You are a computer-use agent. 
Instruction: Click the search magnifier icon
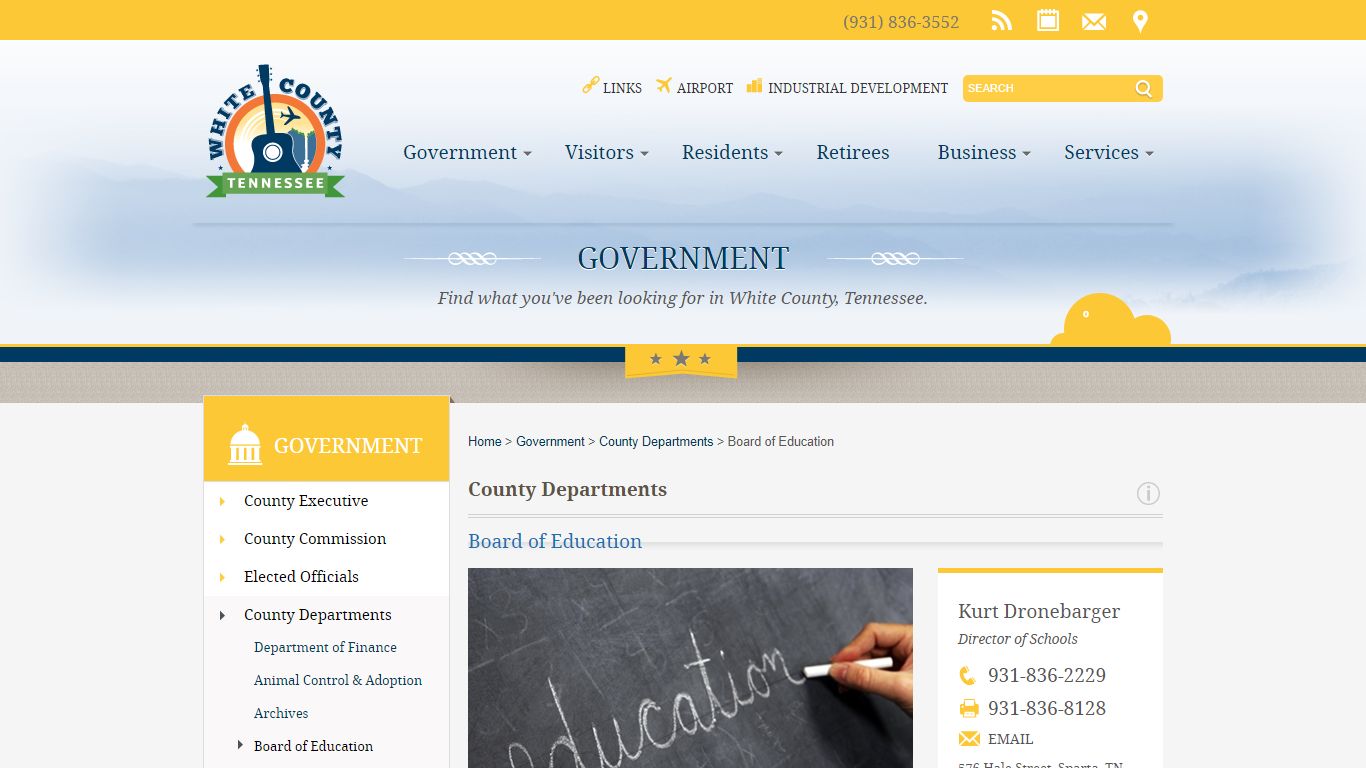pos(1144,89)
